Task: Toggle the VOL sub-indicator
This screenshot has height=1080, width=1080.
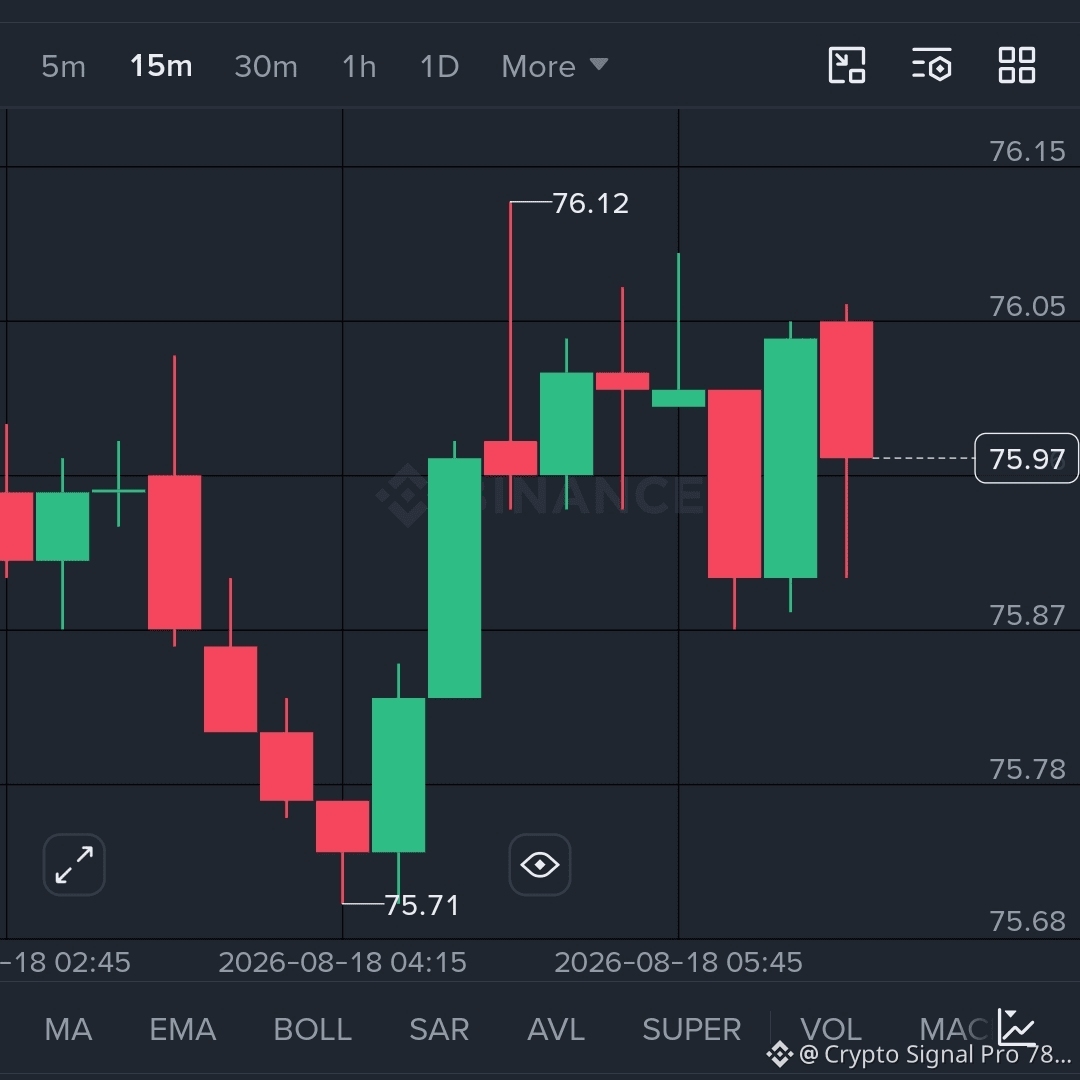Action: tap(831, 1030)
